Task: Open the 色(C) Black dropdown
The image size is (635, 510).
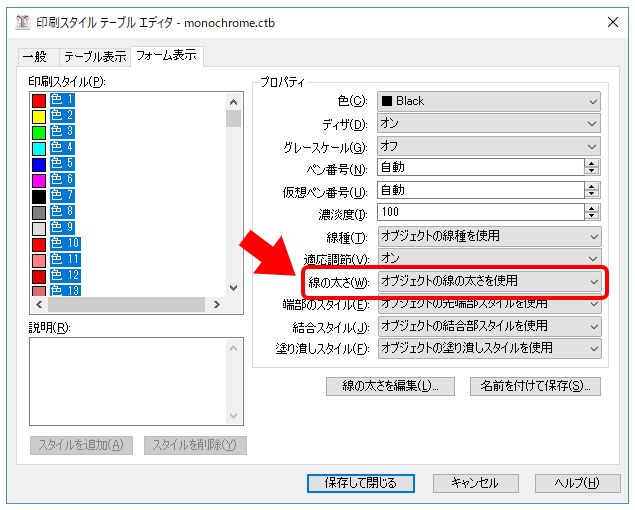Action: (489, 101)
